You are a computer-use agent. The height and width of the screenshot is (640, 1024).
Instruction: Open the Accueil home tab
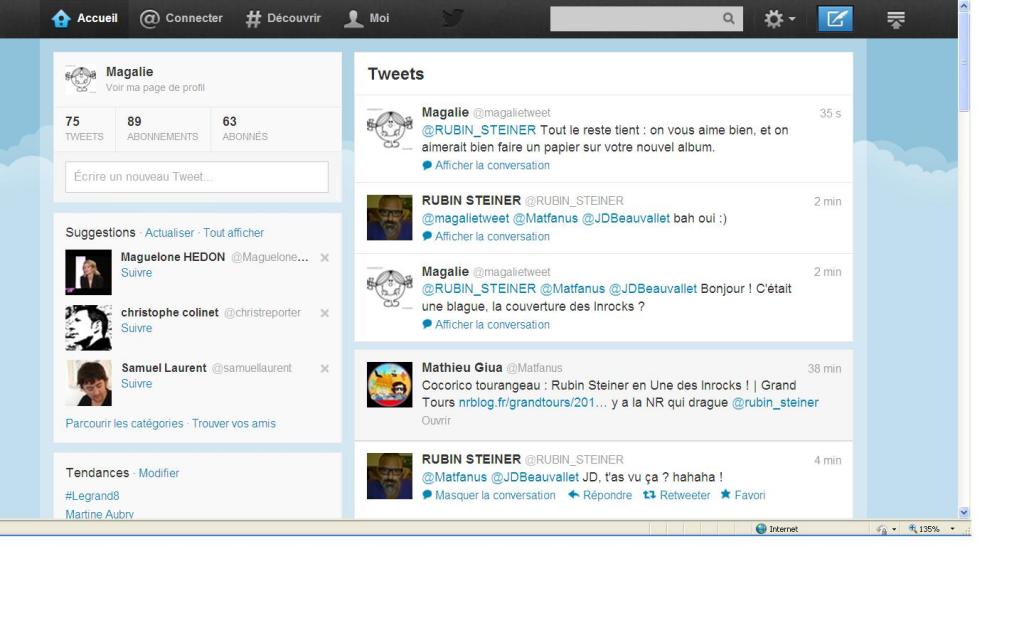pyautogui.click(x=85, y=18)
